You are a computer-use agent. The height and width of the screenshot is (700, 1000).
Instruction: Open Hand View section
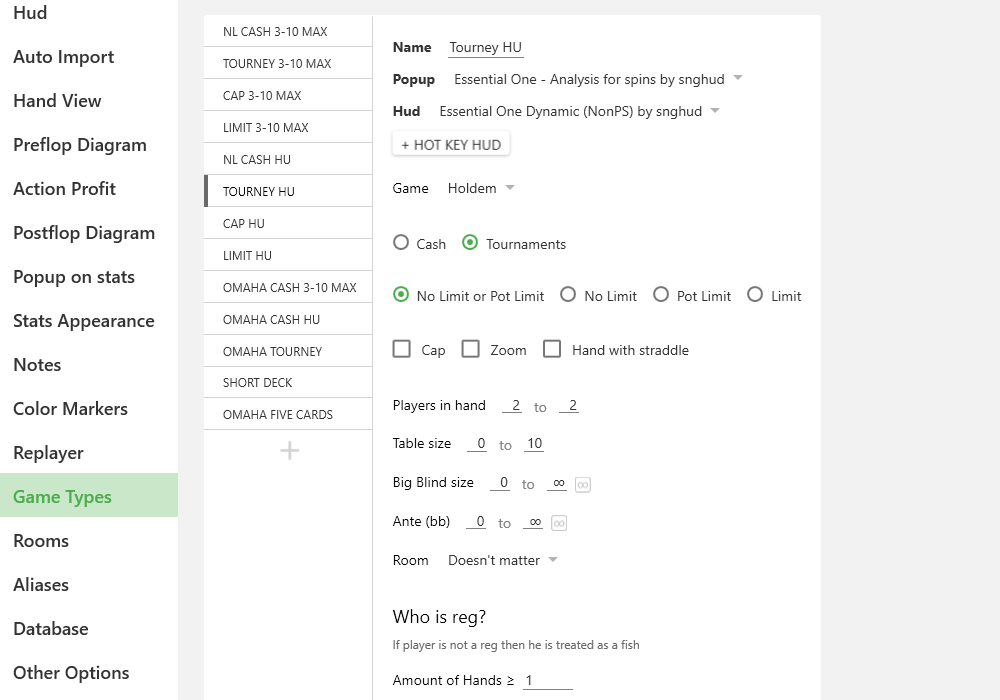[89, 101]
